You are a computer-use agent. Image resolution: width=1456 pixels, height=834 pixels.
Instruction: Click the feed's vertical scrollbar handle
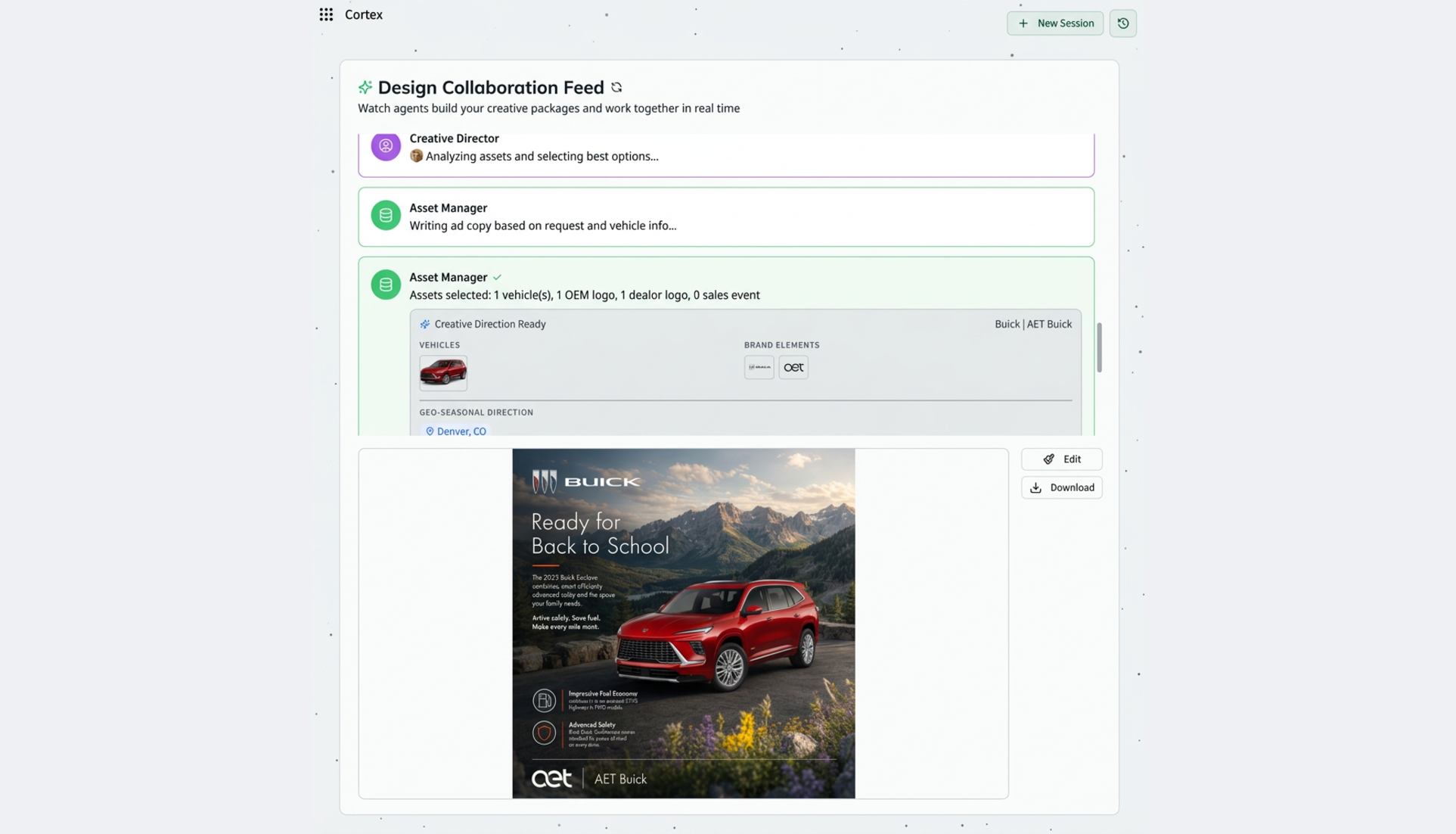[1099, 347]
